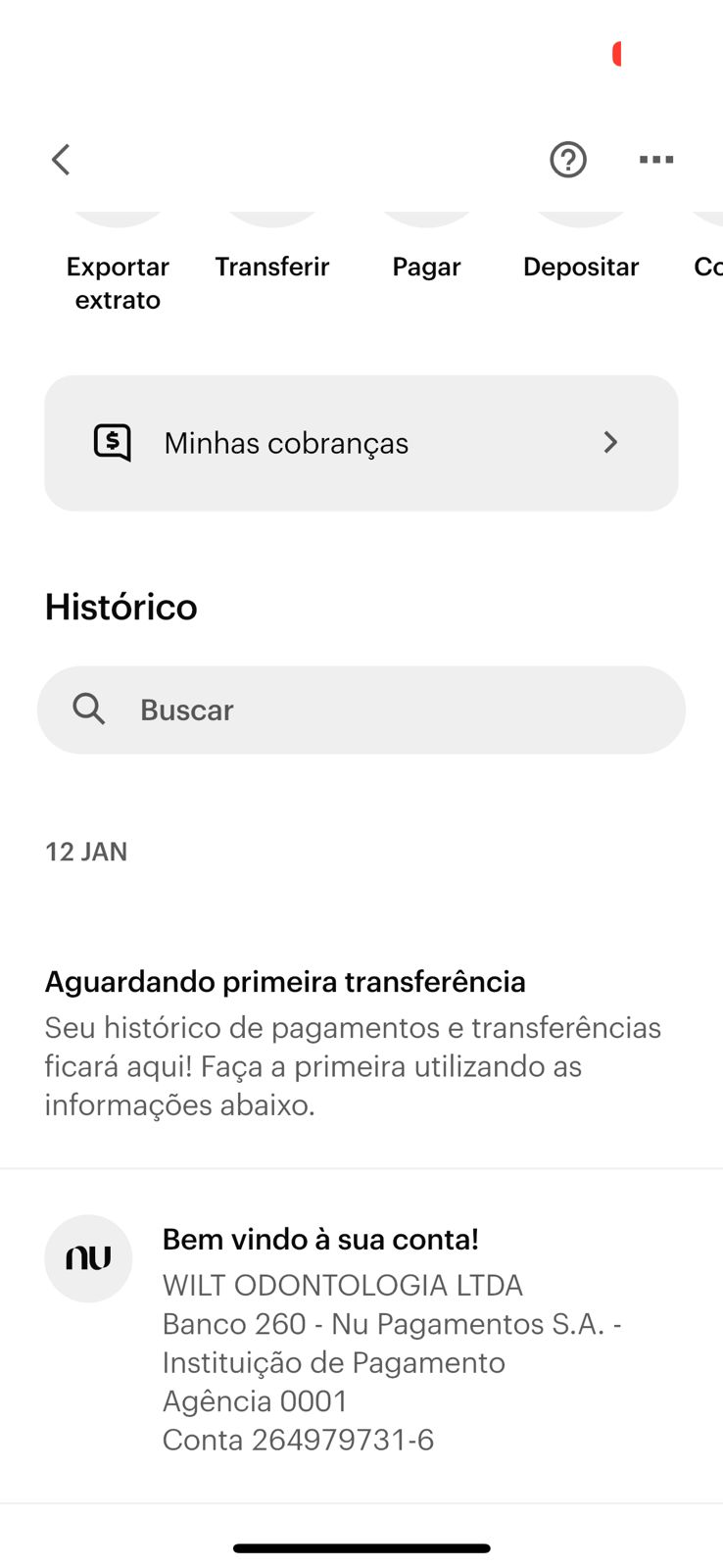Open the three-dot more options menu
The image size is (723, 1568).
coord(655,160)
